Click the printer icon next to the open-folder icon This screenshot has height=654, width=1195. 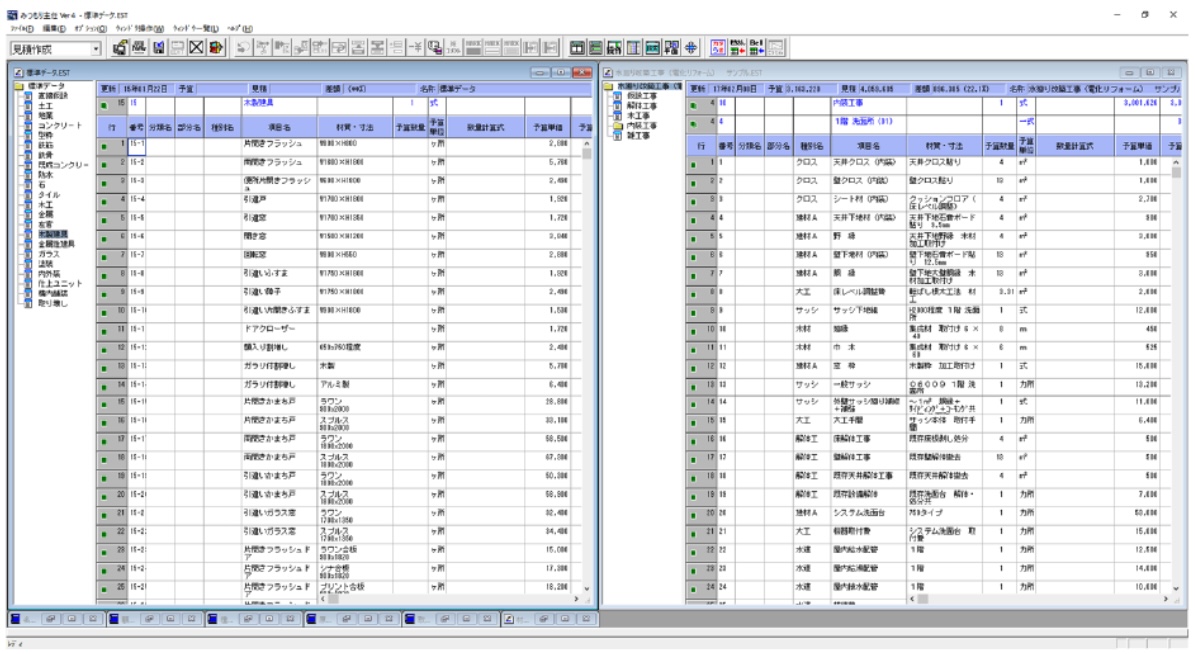click(x=139, y=48)
